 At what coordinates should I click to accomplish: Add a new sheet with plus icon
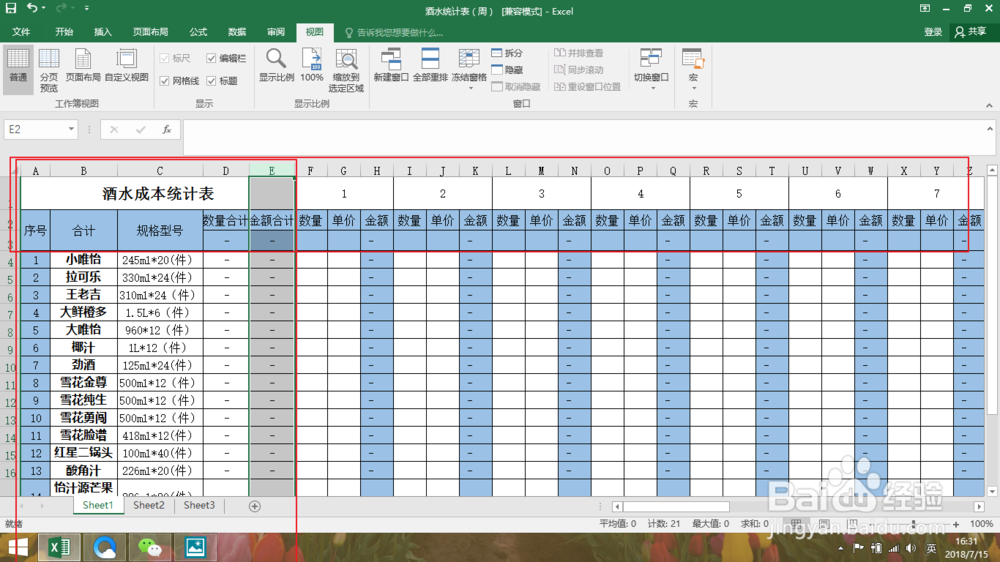pyautogui.click(x=254, y=506)
